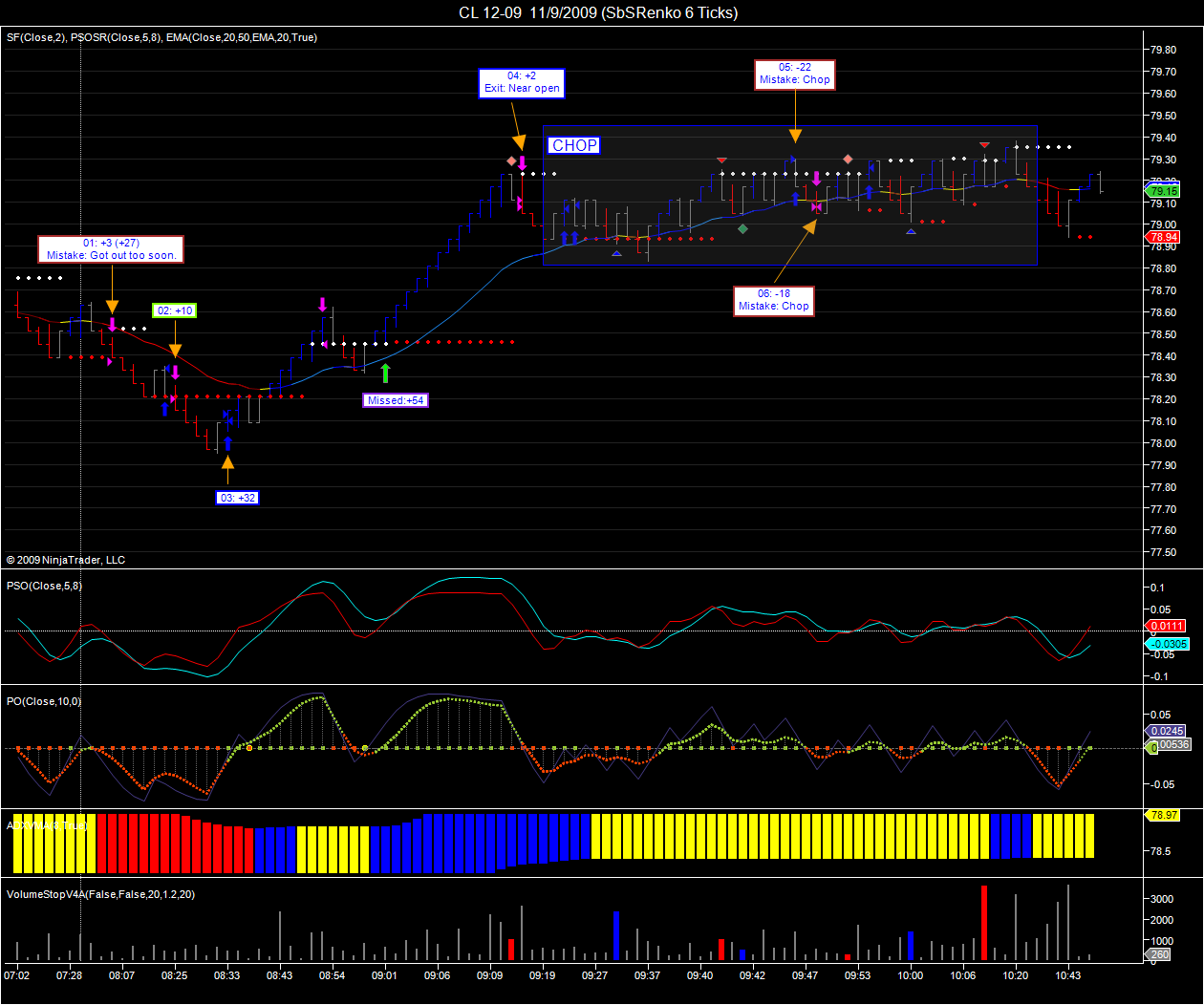Screen dimensions: 1204x1005
Task: Click the salmon diamond near 09:53 highs
Action: (848, 159)
